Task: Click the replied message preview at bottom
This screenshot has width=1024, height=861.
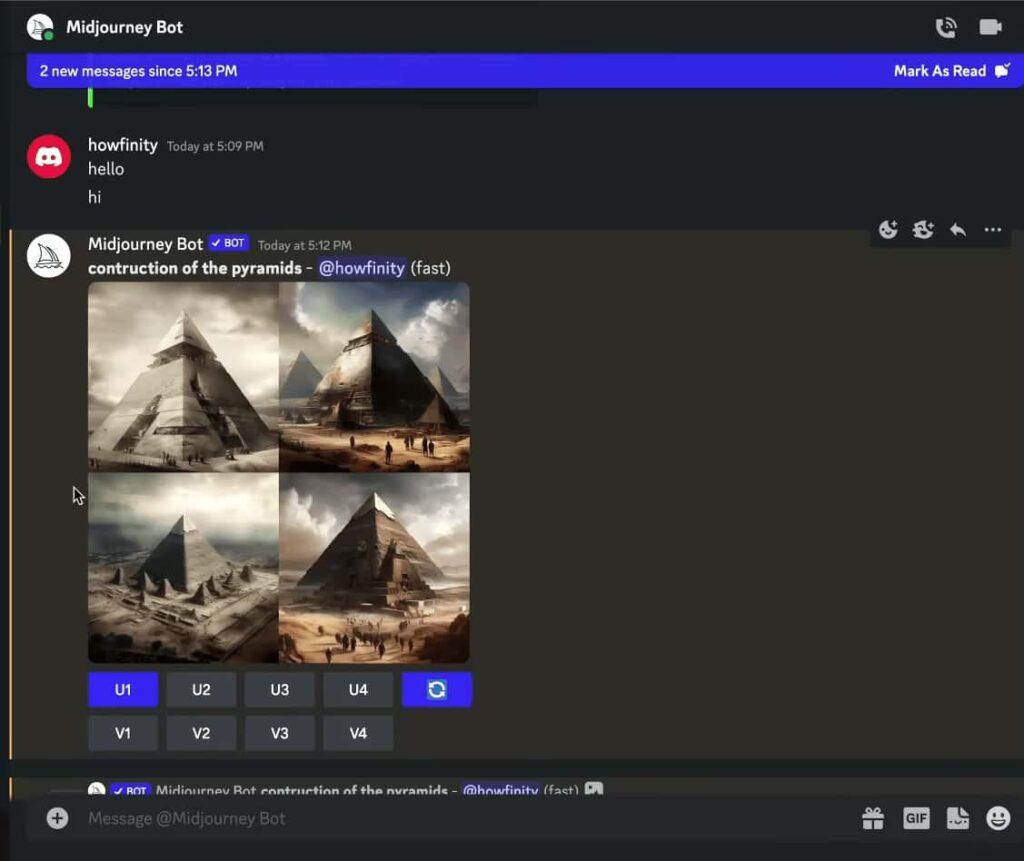Action: coord(346,789)
